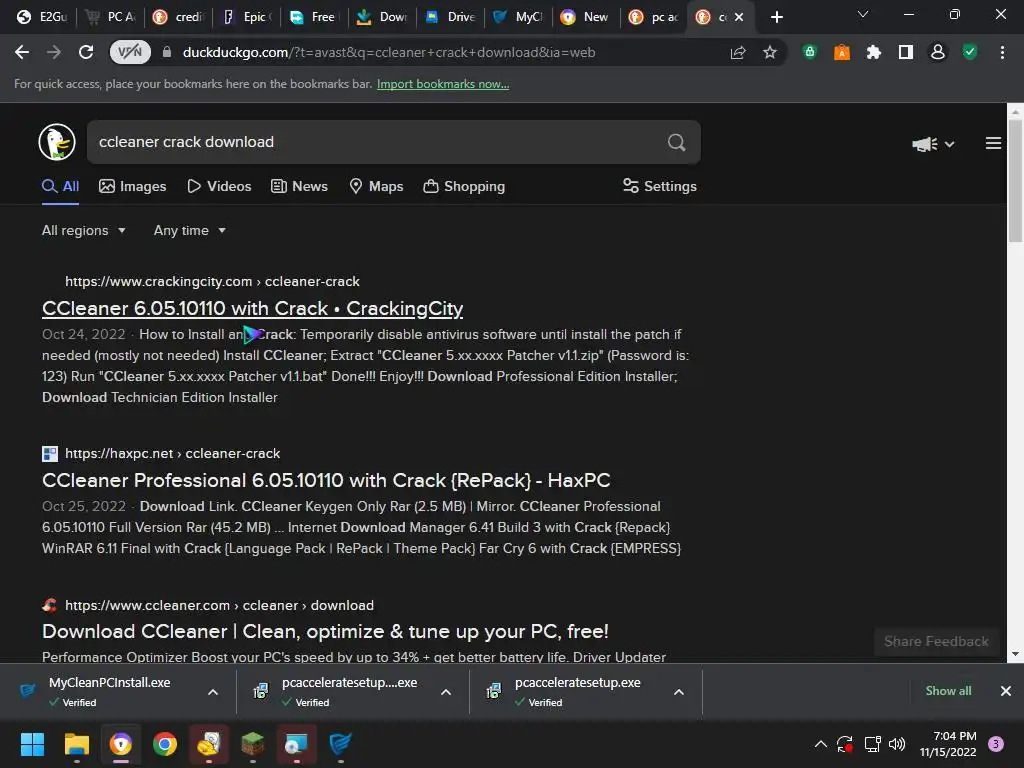Switch to the Drive browser tab
The image size is (1024, 768).
pos(451,17)
